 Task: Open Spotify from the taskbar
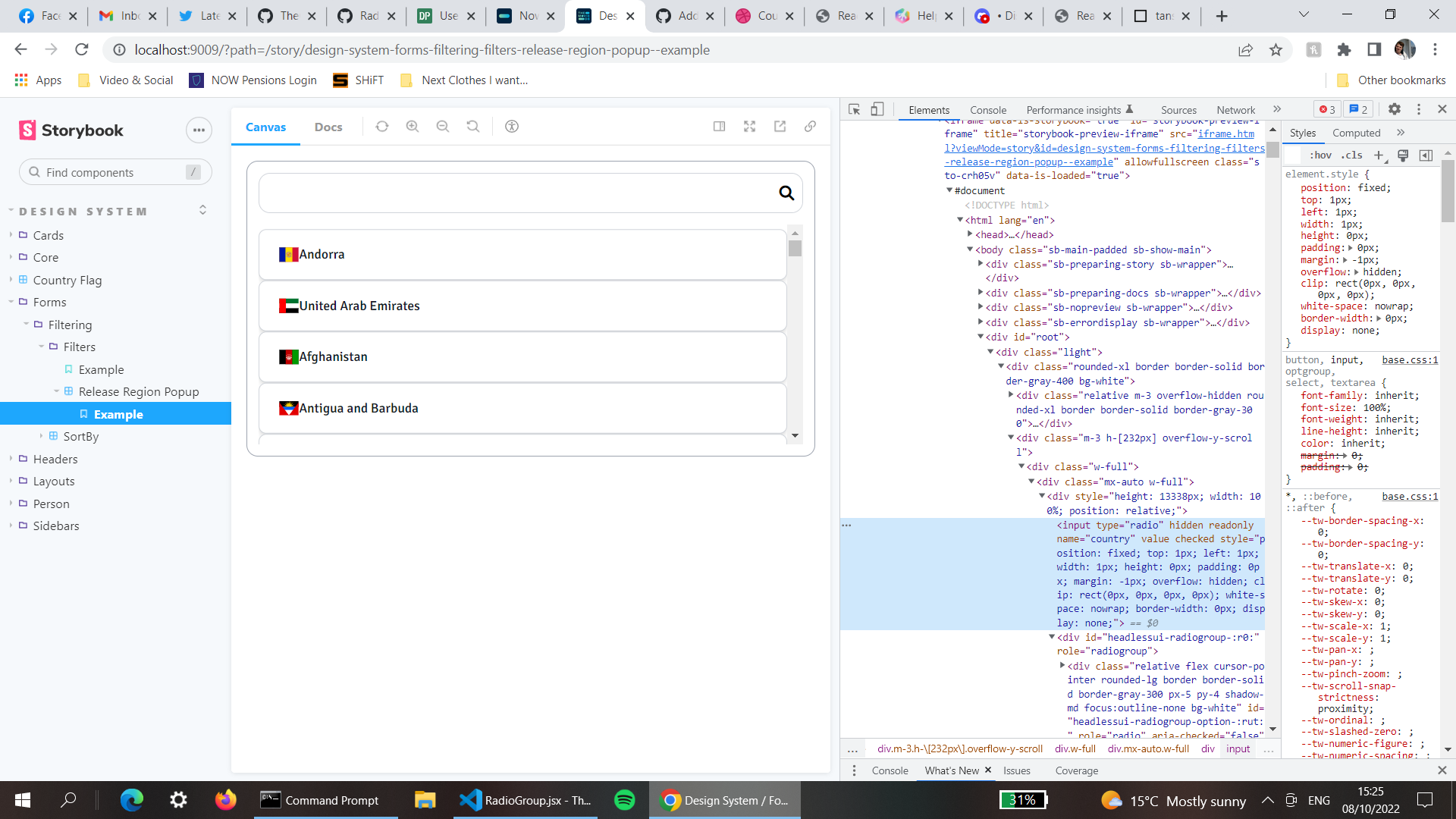tap(625, 800)
